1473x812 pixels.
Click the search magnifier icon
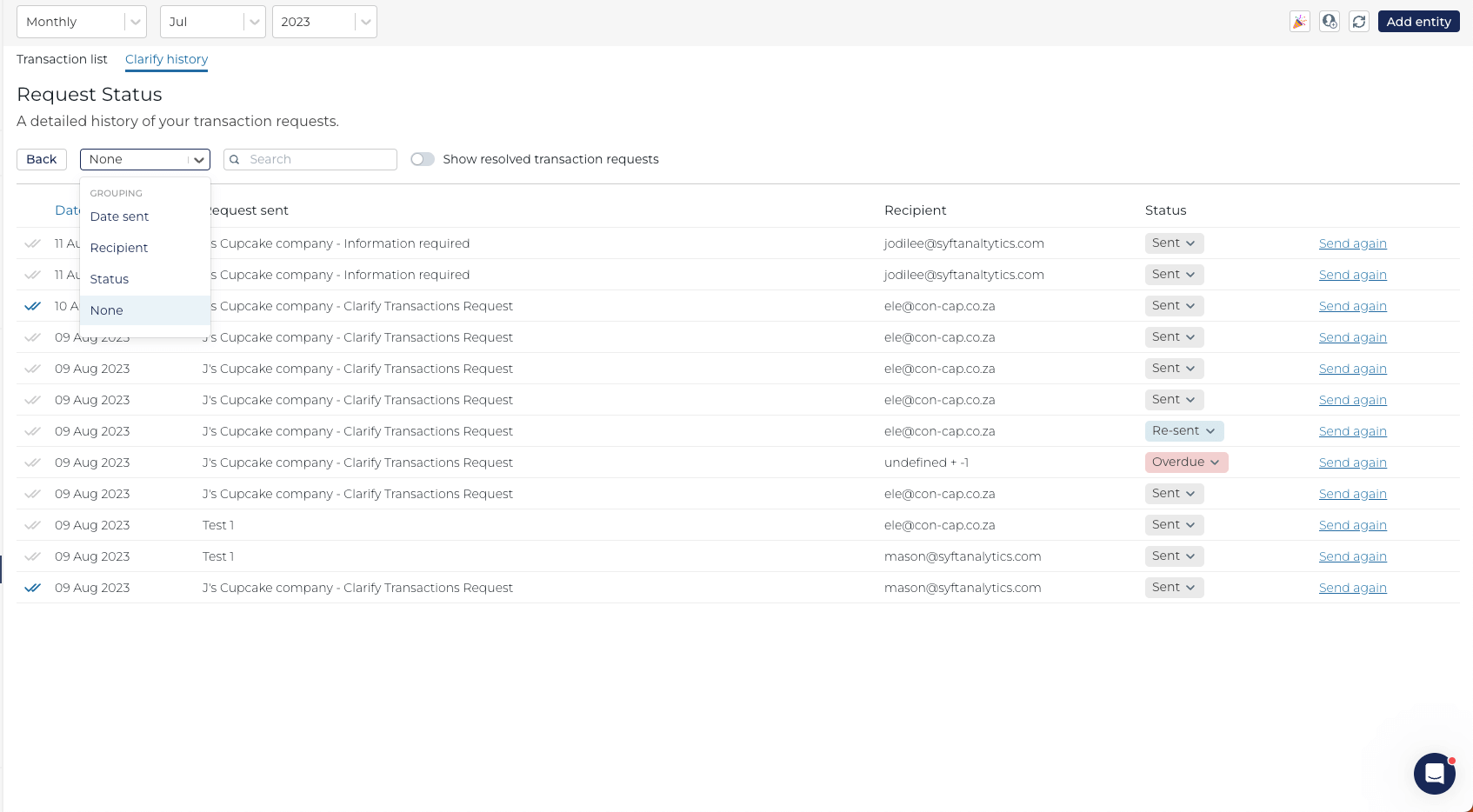[x=234, y=159]
